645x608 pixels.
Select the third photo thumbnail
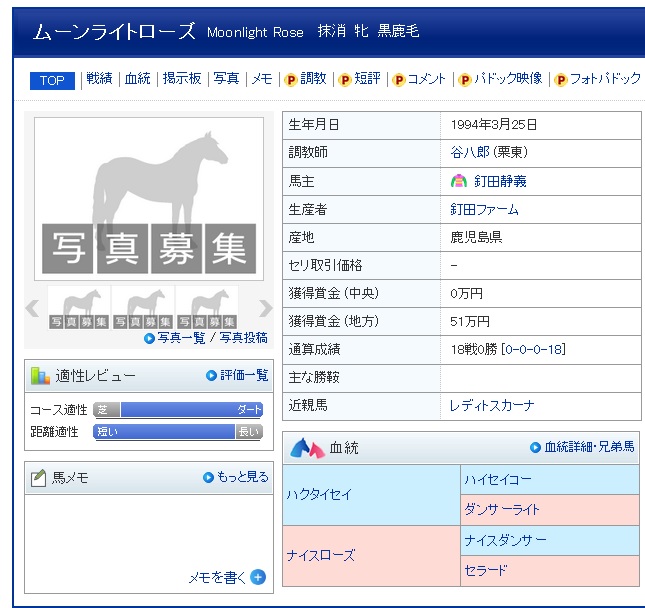click(207, 308)
